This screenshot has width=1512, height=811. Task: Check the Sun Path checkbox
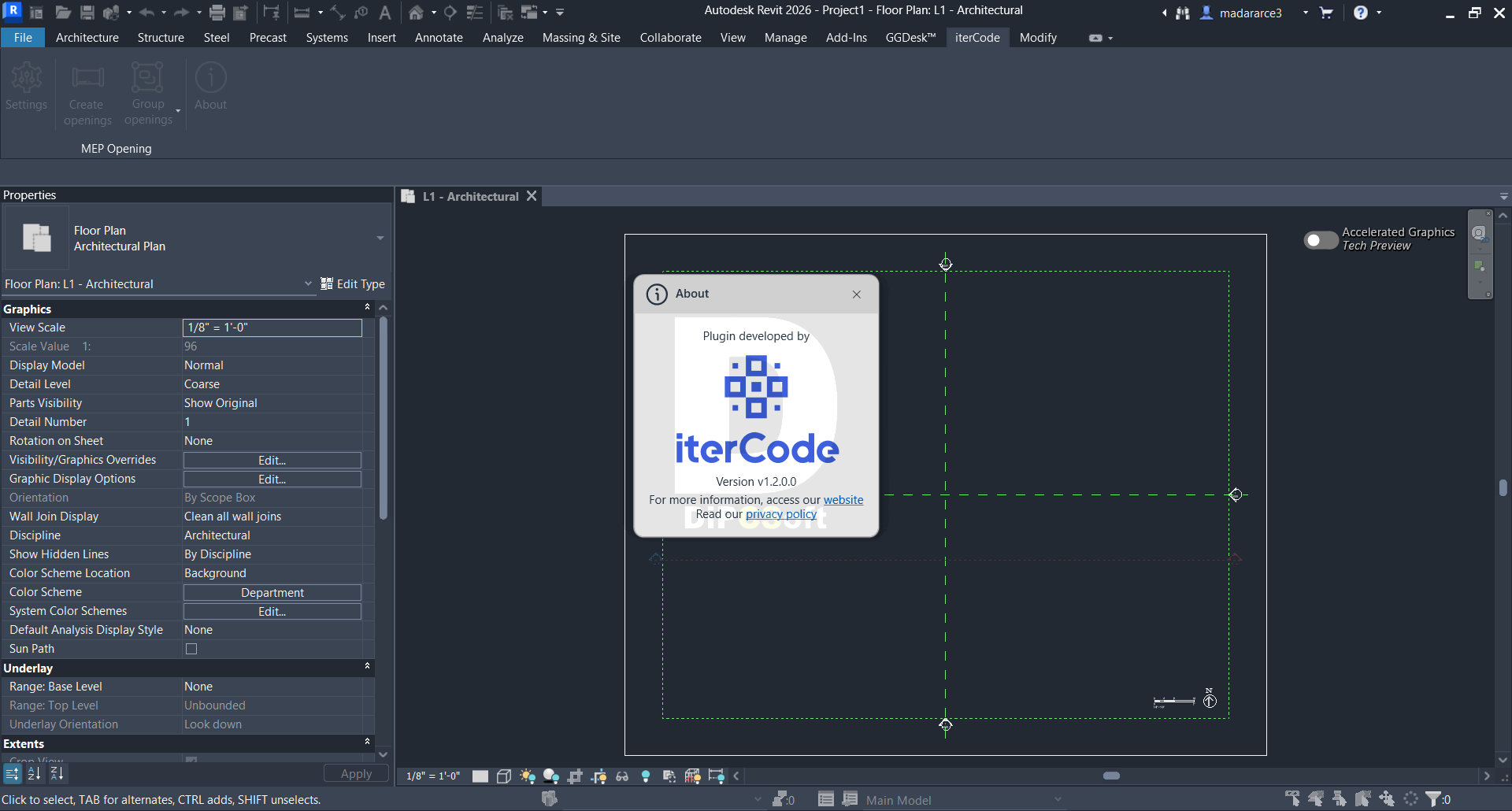tap(191, 649)
